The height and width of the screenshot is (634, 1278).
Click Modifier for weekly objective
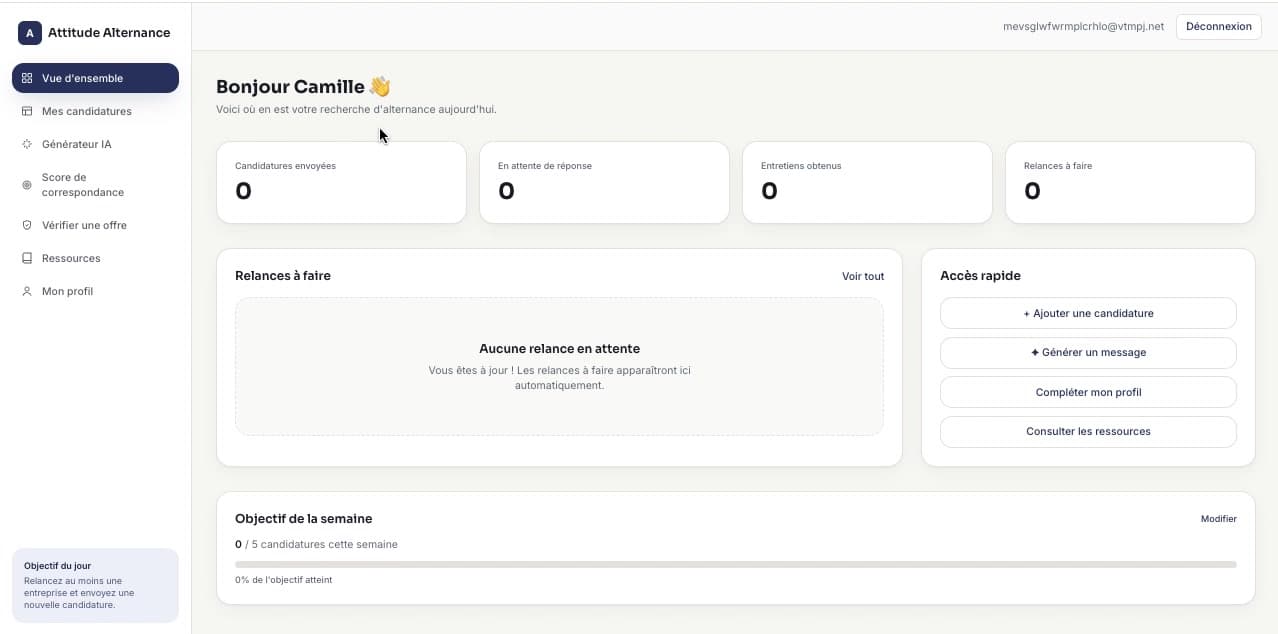tap(1219, 519)
